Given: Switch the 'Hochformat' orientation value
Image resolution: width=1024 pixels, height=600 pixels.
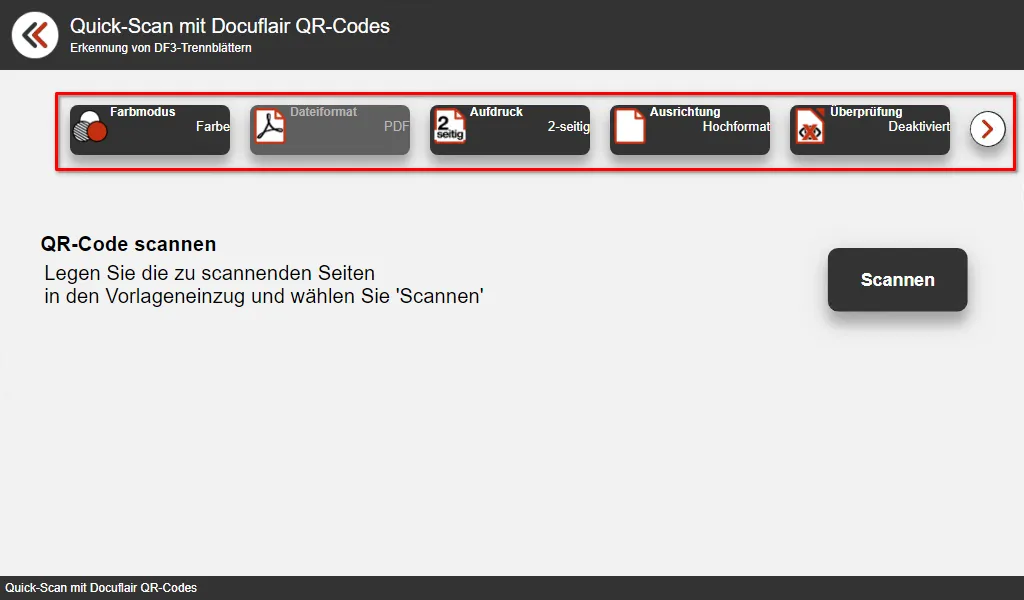Looking at the screenshot, I should pos(736,127).
